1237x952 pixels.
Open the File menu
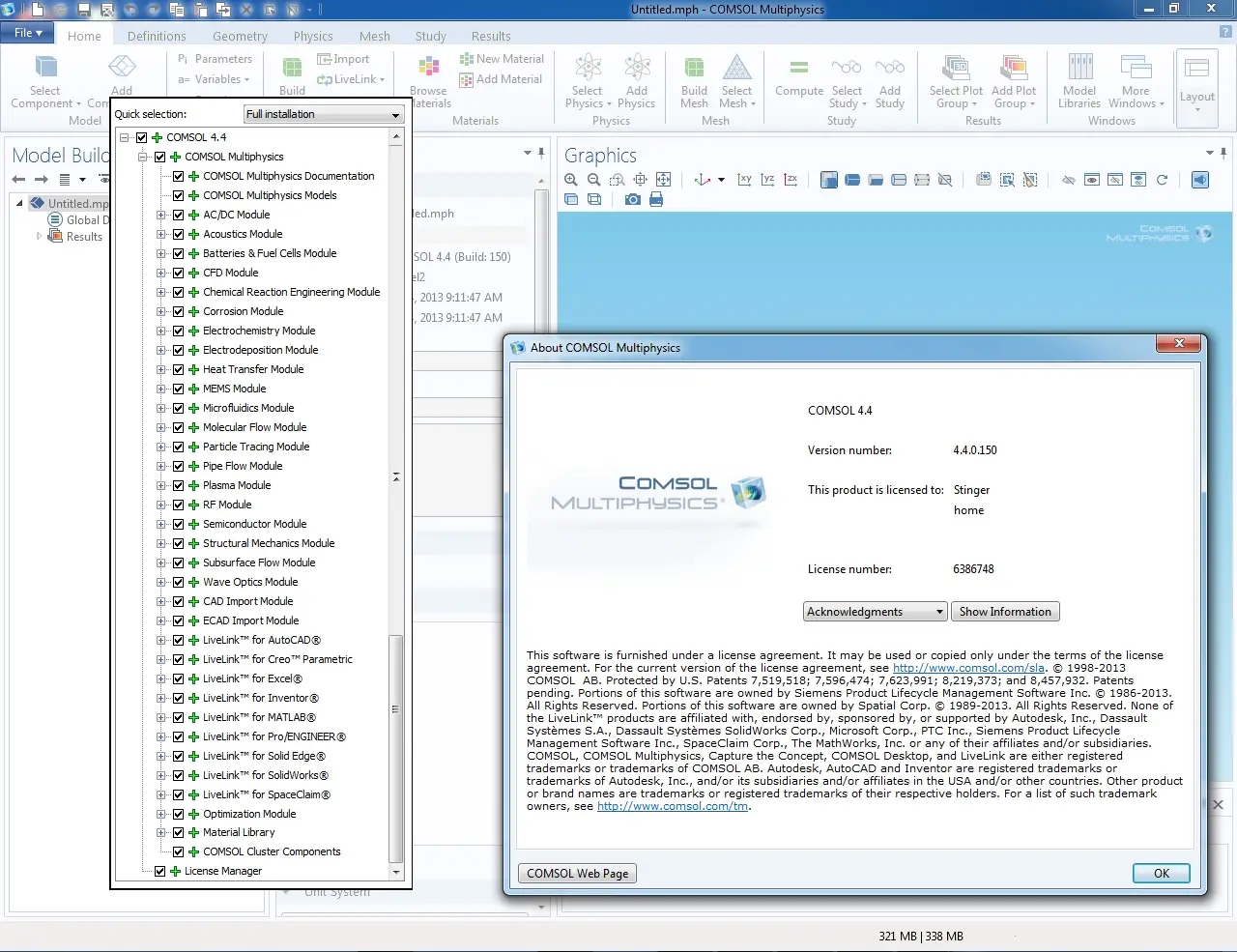28,33
